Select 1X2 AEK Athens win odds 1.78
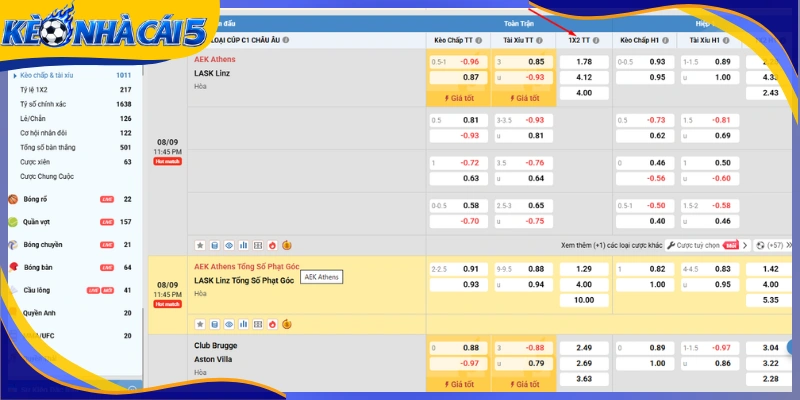The height and width of the screenshot is (400, 800). 584,62
